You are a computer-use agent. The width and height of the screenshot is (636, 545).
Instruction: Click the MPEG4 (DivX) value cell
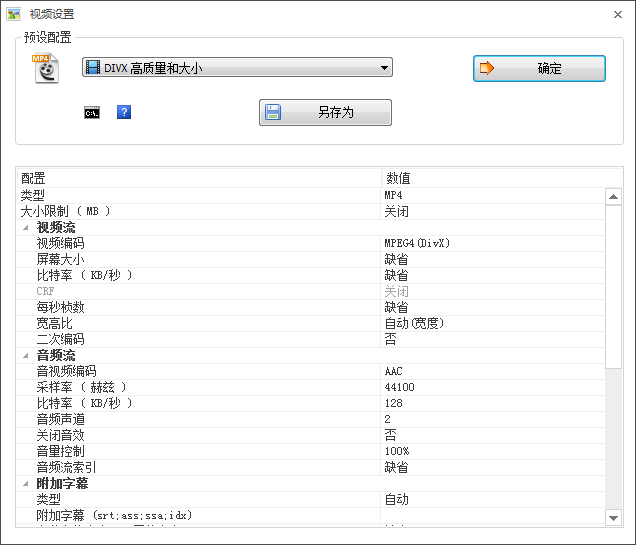point(492,243)
